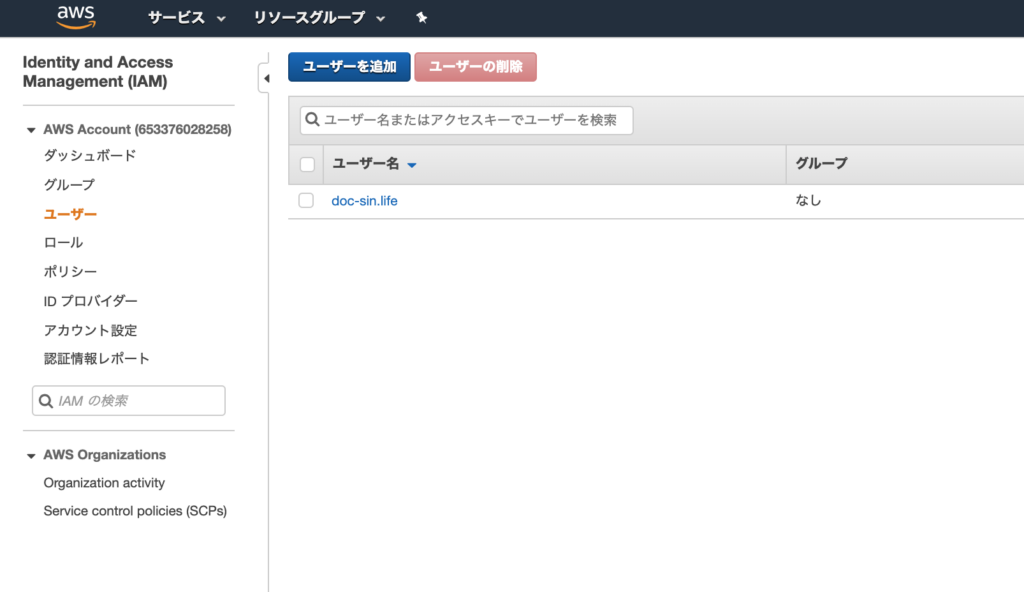Toggle the select-all users checkbox

click(307, 165)
